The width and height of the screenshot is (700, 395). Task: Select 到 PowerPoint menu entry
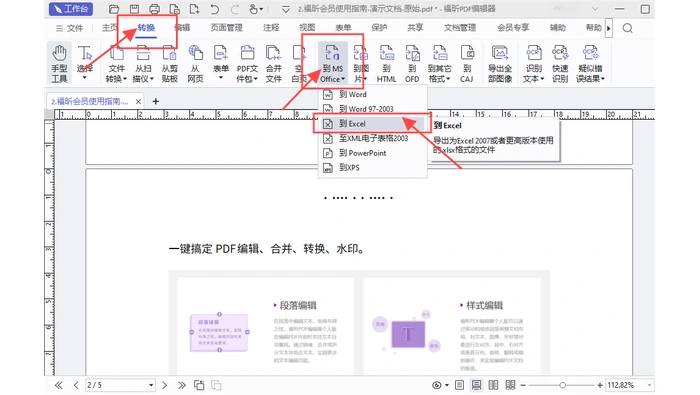coord(373,153)
